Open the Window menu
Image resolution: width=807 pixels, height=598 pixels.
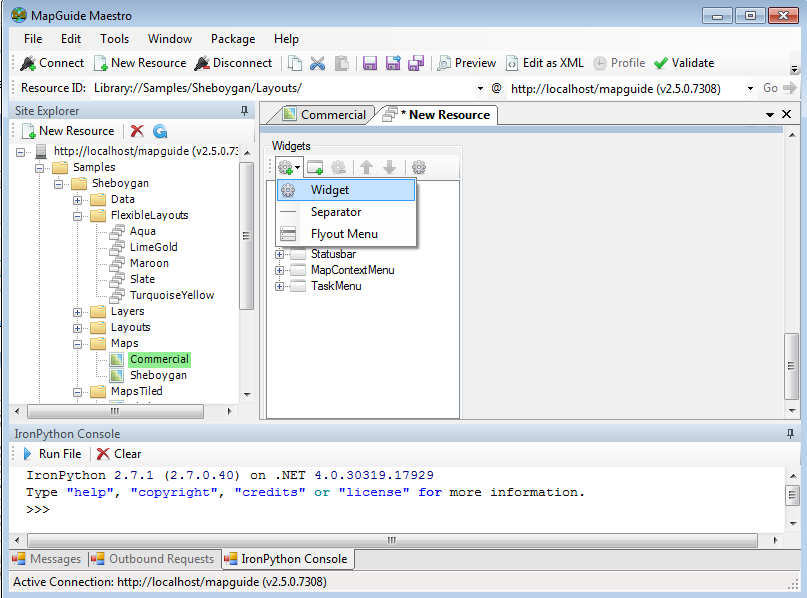pos(170,39)
